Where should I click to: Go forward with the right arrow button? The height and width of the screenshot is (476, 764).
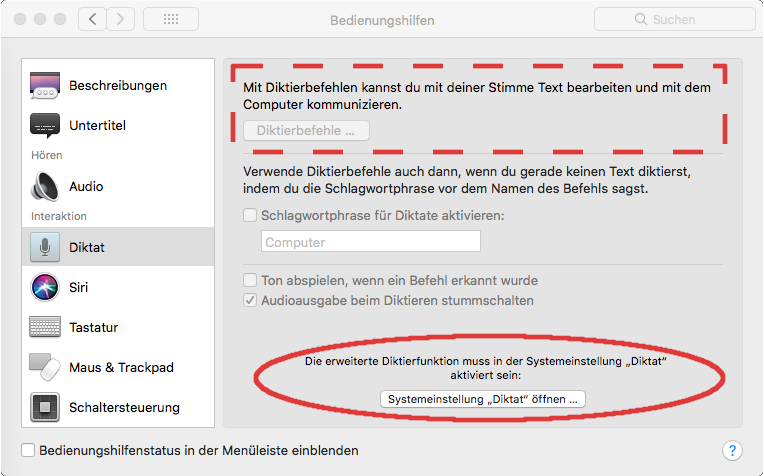pos(120,19)
